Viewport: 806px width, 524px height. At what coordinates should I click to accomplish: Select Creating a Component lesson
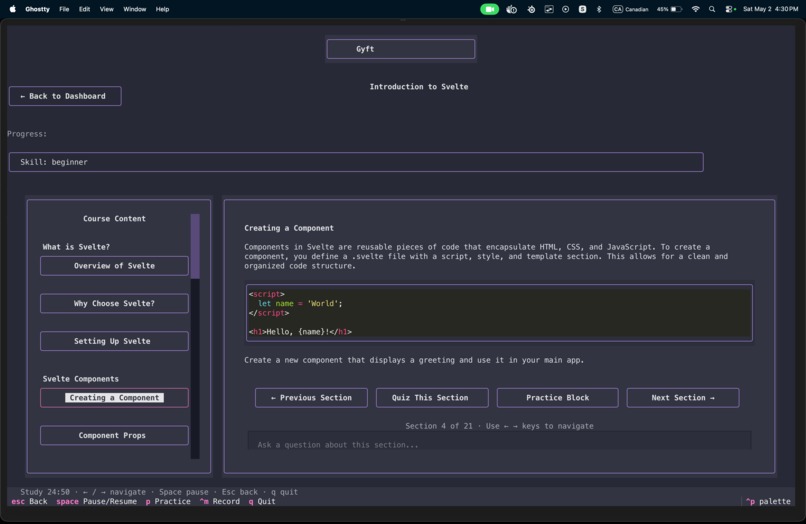click(114, 397)
